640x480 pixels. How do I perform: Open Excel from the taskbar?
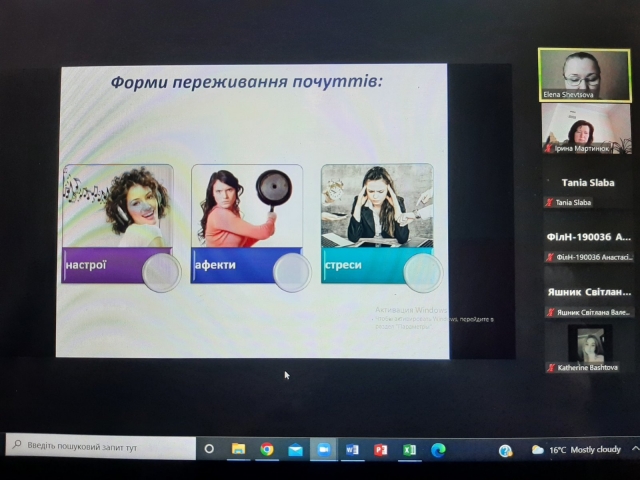tap(409, 449)
